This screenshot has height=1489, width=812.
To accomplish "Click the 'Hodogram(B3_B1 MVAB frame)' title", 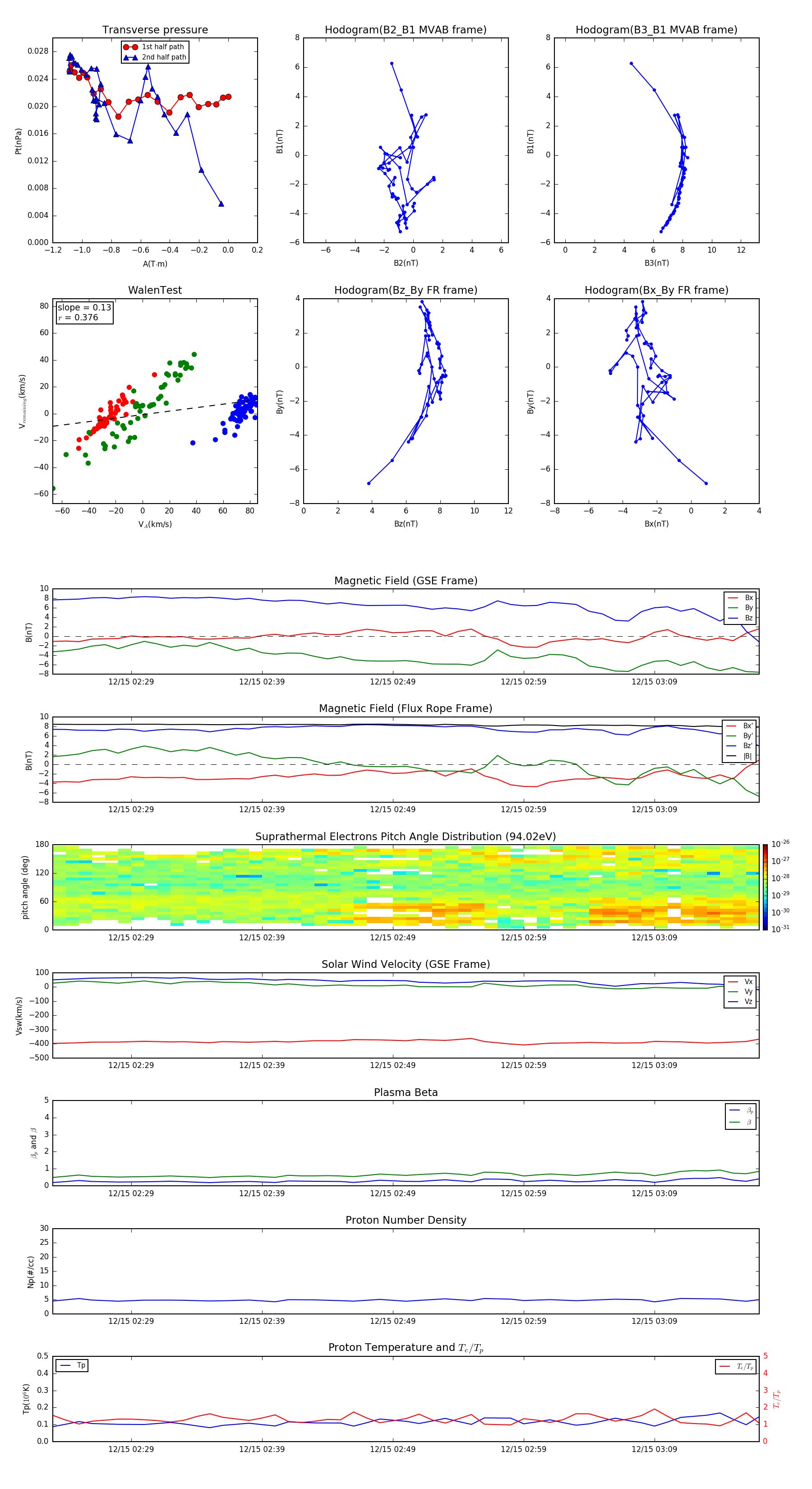I will point(656,30).
